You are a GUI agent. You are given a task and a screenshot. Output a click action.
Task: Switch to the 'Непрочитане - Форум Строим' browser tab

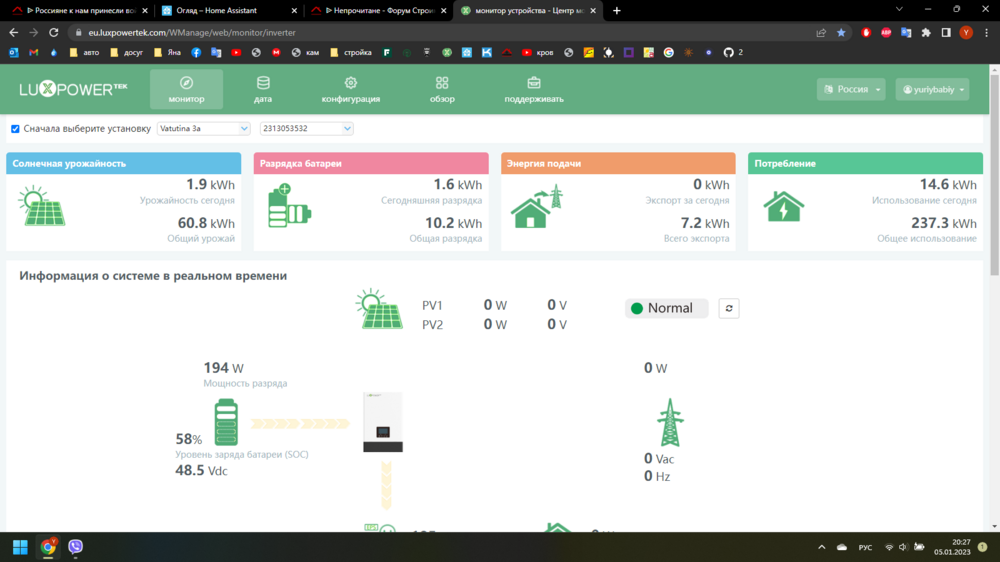tap(378, 10)
